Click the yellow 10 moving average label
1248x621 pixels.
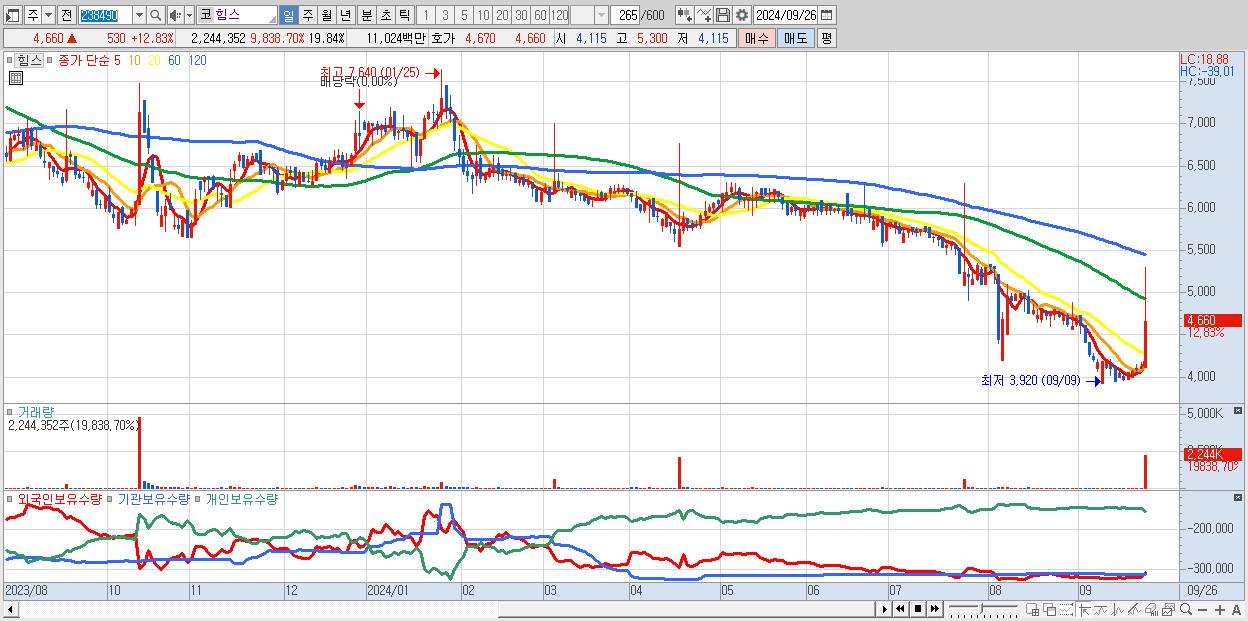[x=134, y=60]
